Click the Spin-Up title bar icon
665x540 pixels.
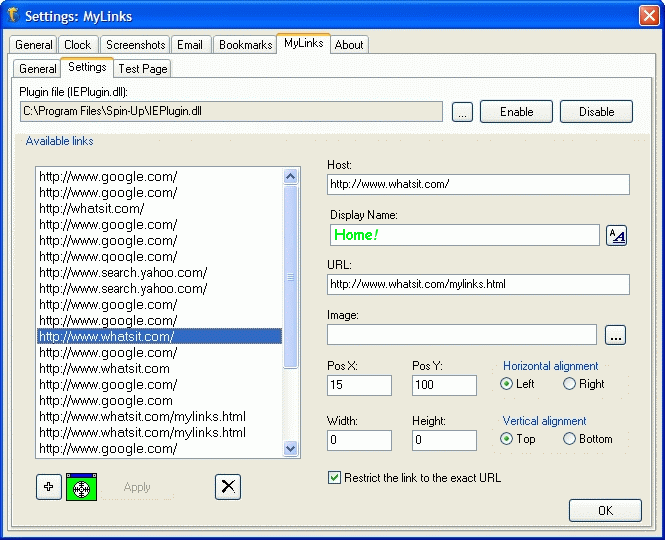pos(12,16)
